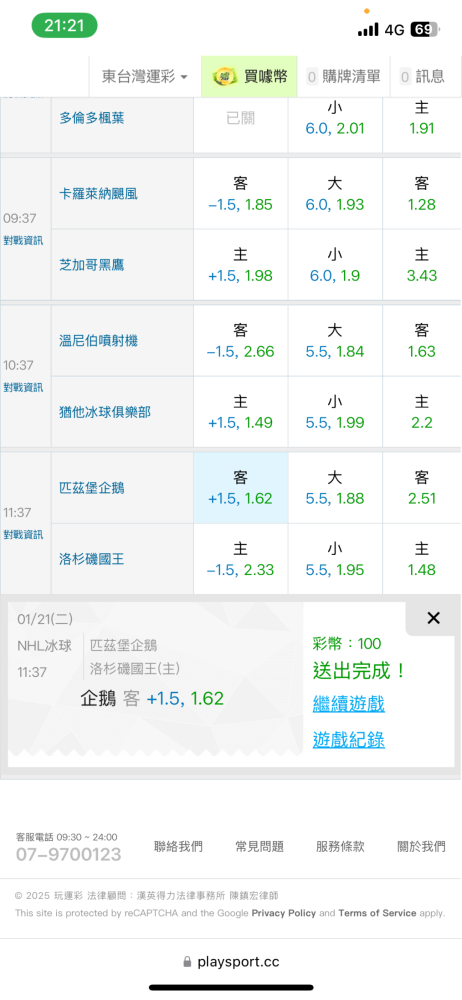Pick 大 5.5, 1.84 for Winnipeg game

(x=335, y=341)
